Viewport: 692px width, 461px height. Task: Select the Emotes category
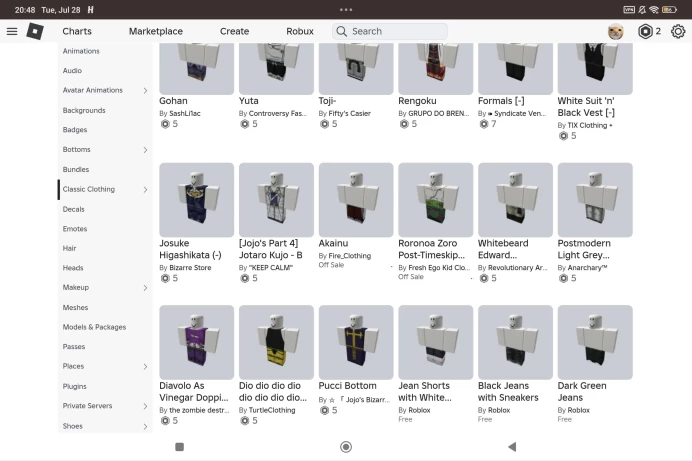75,229
